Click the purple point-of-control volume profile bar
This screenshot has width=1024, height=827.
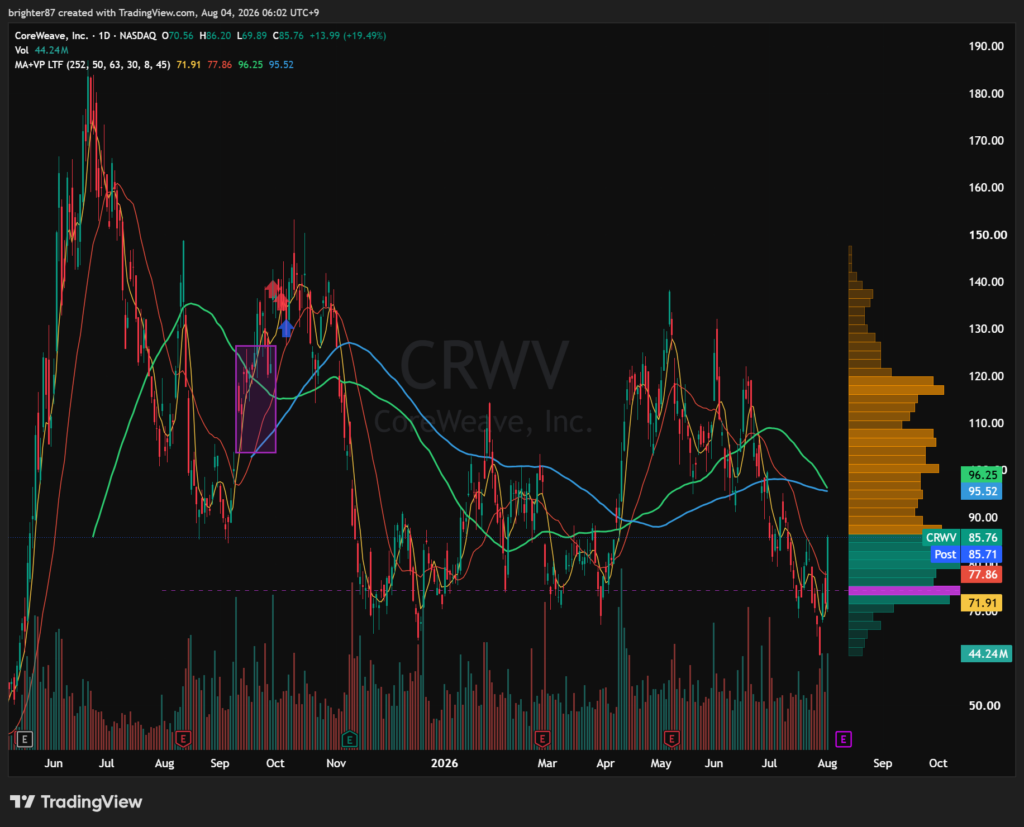[x=904, y=591]
